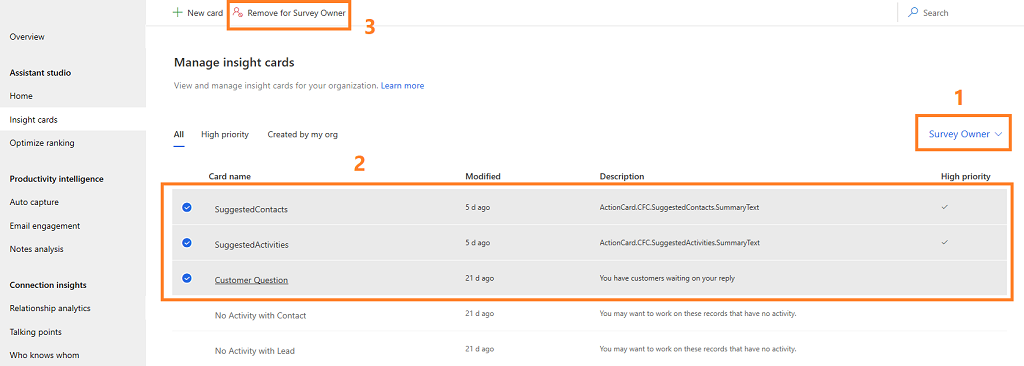Select the No Activity with Contact card
Viewport: 1024px width, 366px height.
pyautogui.click(x=261, y=316)
